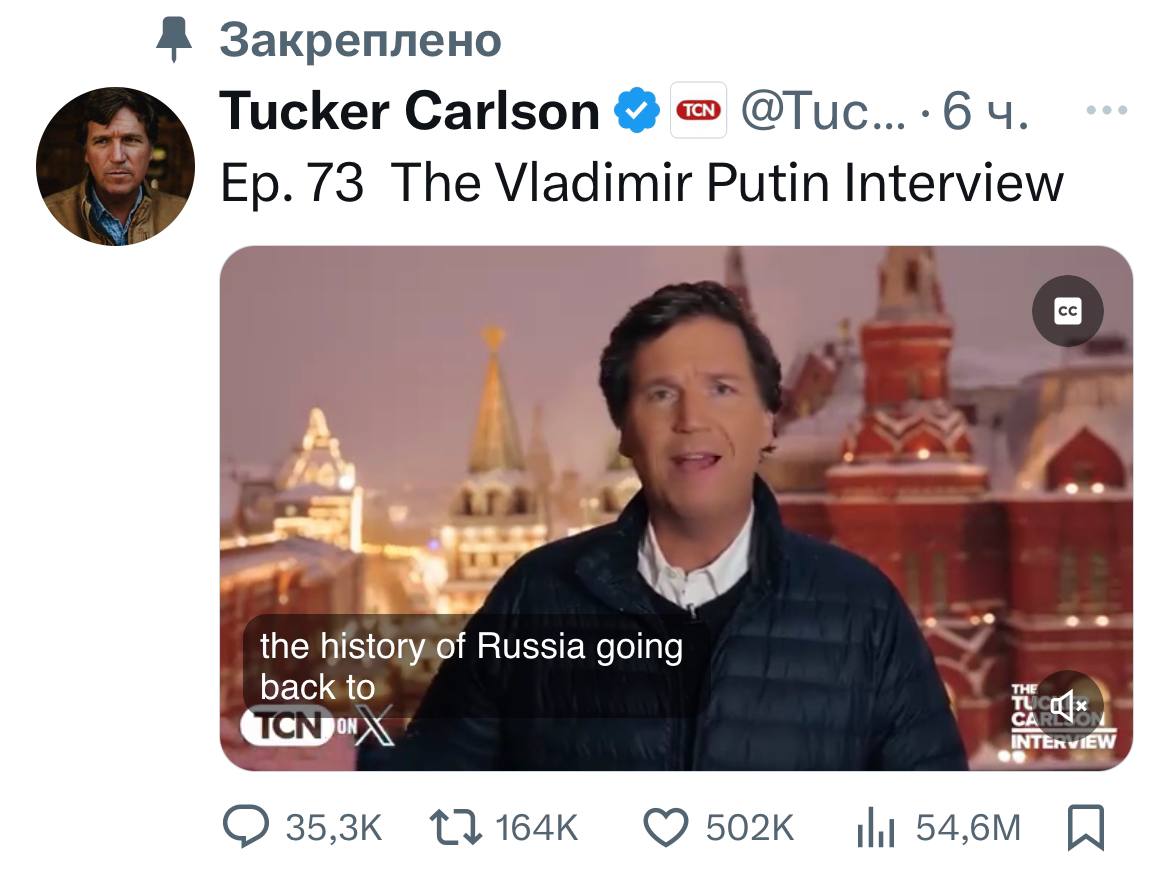1170x892 pixels.
Task: Click the blue verified checkmark badge
Action: (x=636, y=110)
